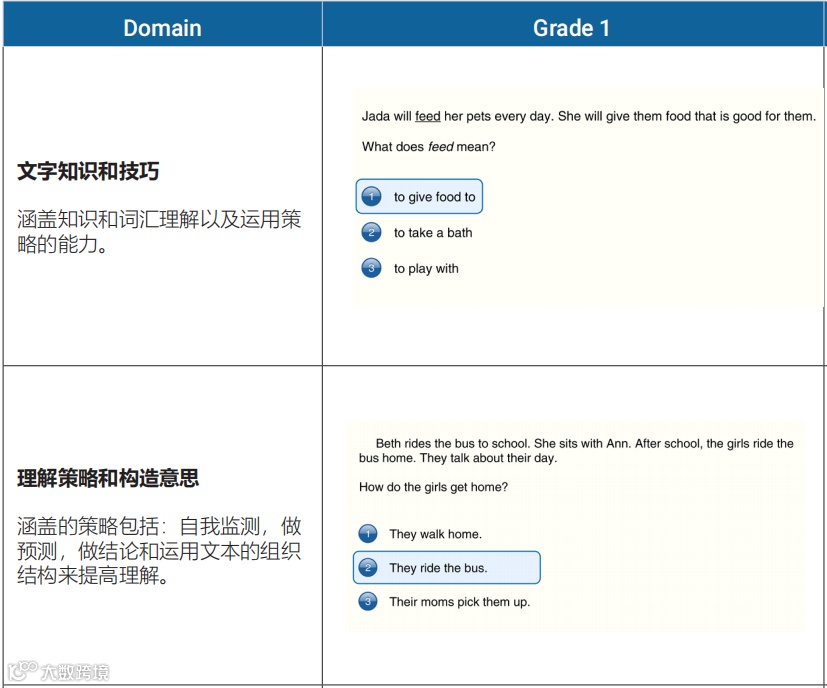
Task: Click the 'Grade 1' column header
Action: [573, 25]
